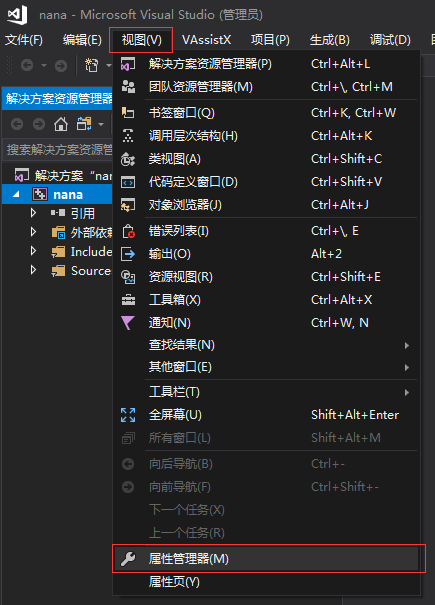Click 下一个任务(X) menu entry
The width and height of the screenshot is (435, 605).
click(266, 510)
